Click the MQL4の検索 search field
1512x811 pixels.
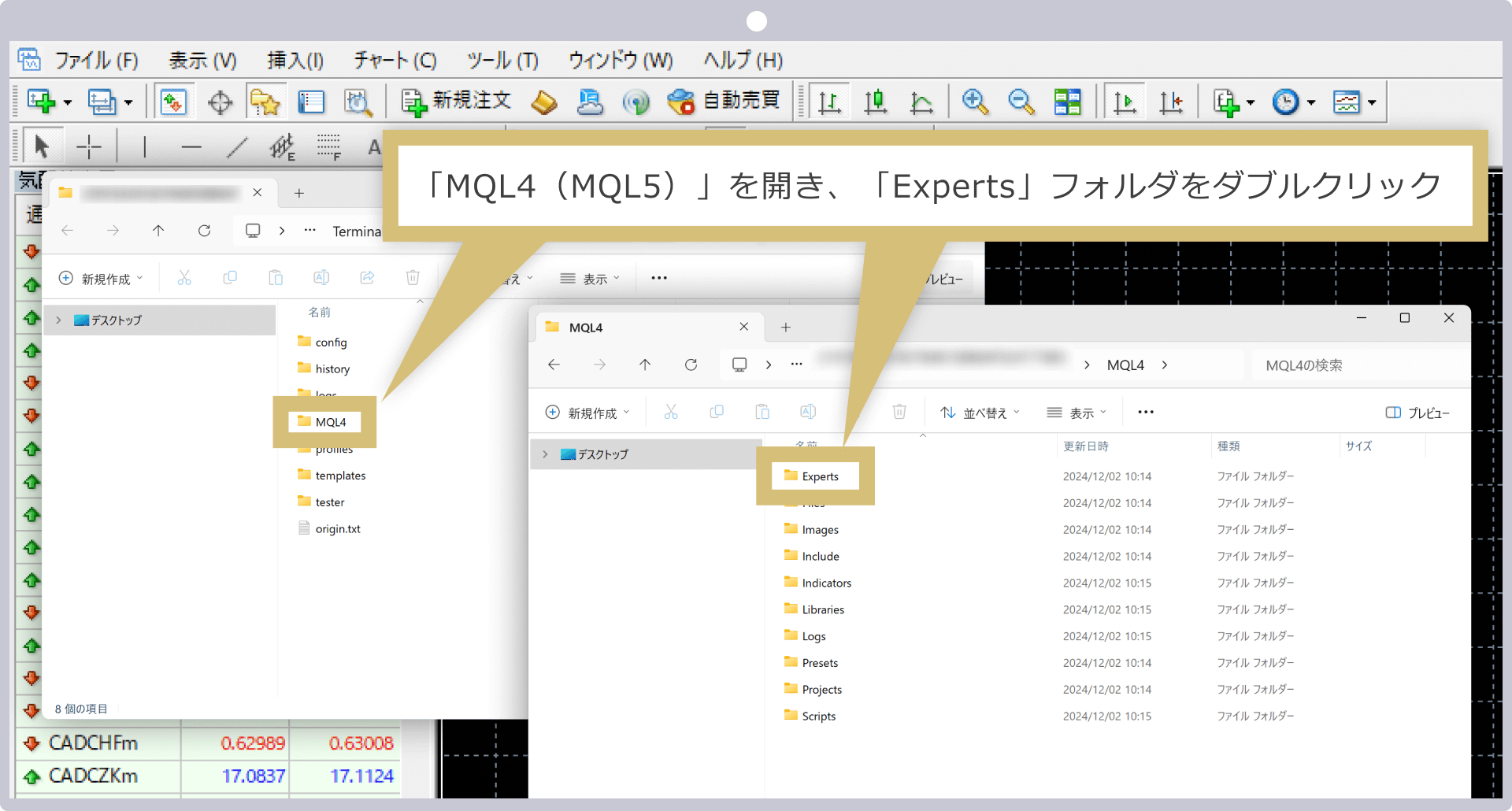click(1360, 365)
